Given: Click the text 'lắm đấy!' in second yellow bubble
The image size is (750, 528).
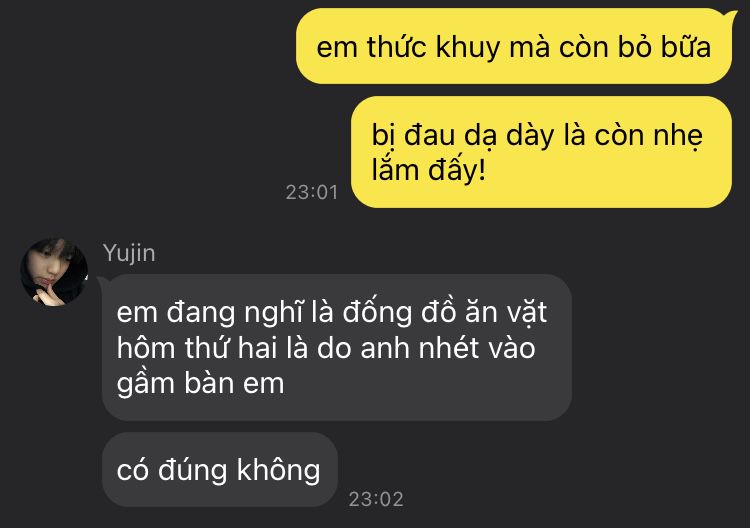Looking at the screenshot, I should pyautogui.click(x=429, y=170).
